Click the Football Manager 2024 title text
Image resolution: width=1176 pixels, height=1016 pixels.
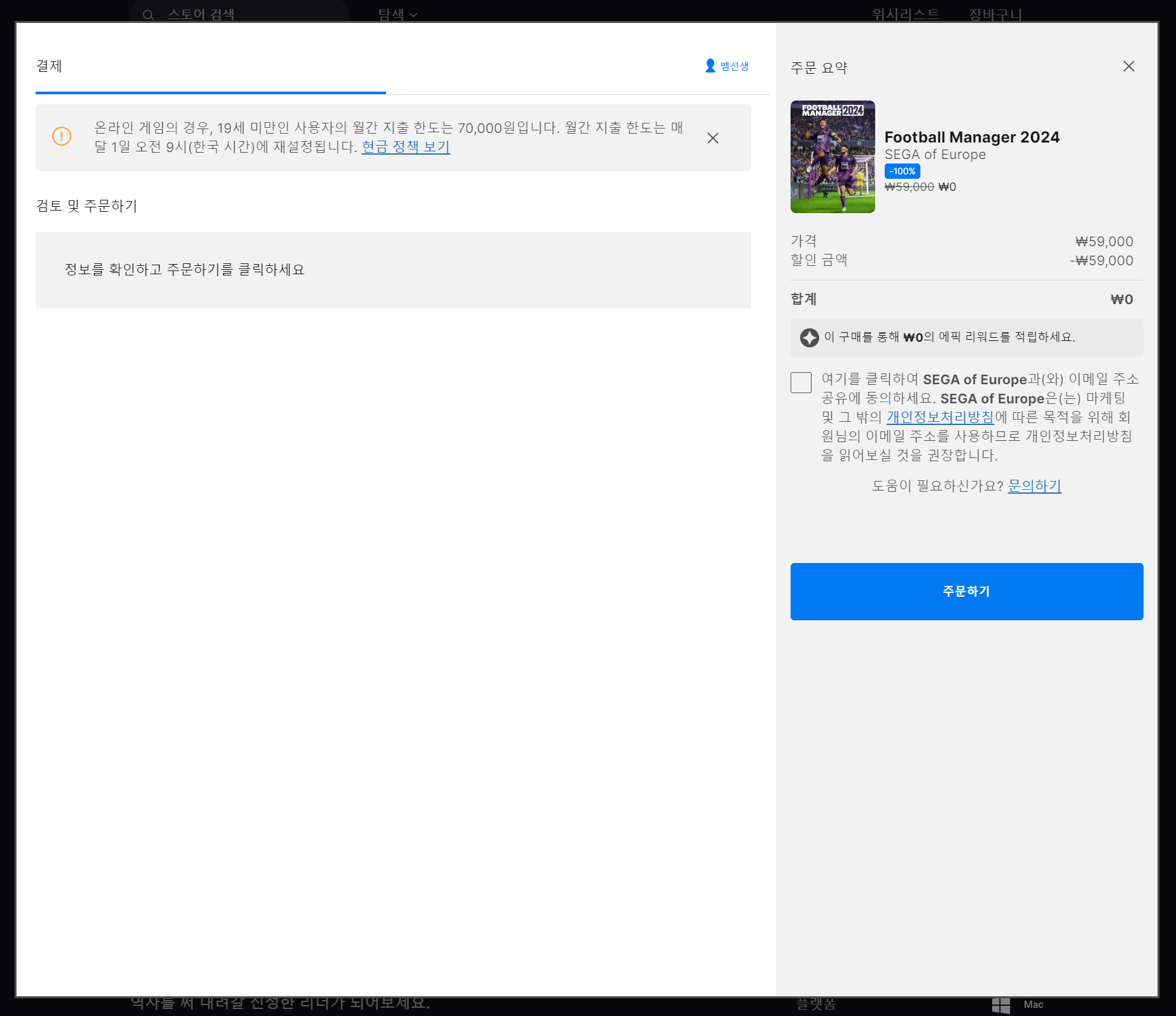[972, 137]
